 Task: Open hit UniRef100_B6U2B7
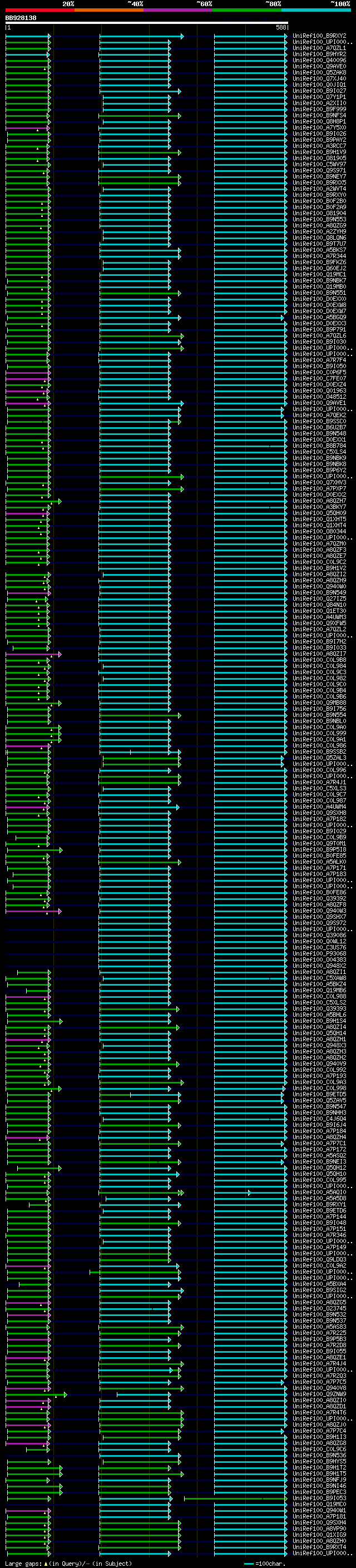(x=319, y=427)
